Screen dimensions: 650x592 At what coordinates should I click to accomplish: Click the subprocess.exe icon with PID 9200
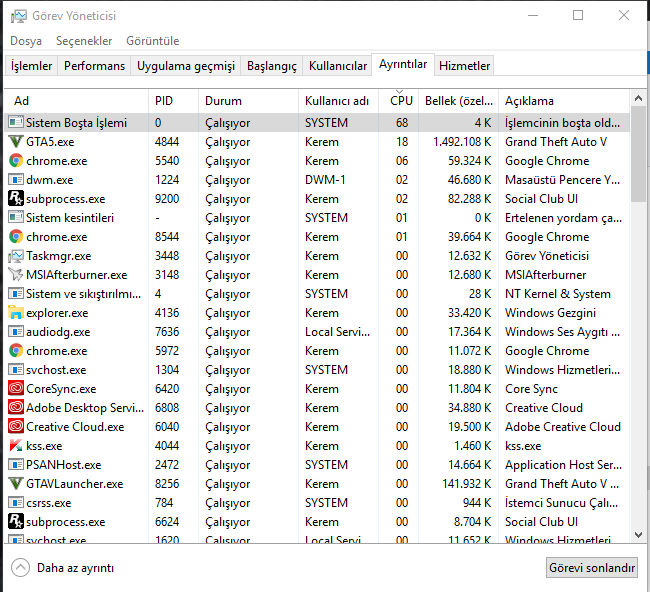tap(16, 199)
